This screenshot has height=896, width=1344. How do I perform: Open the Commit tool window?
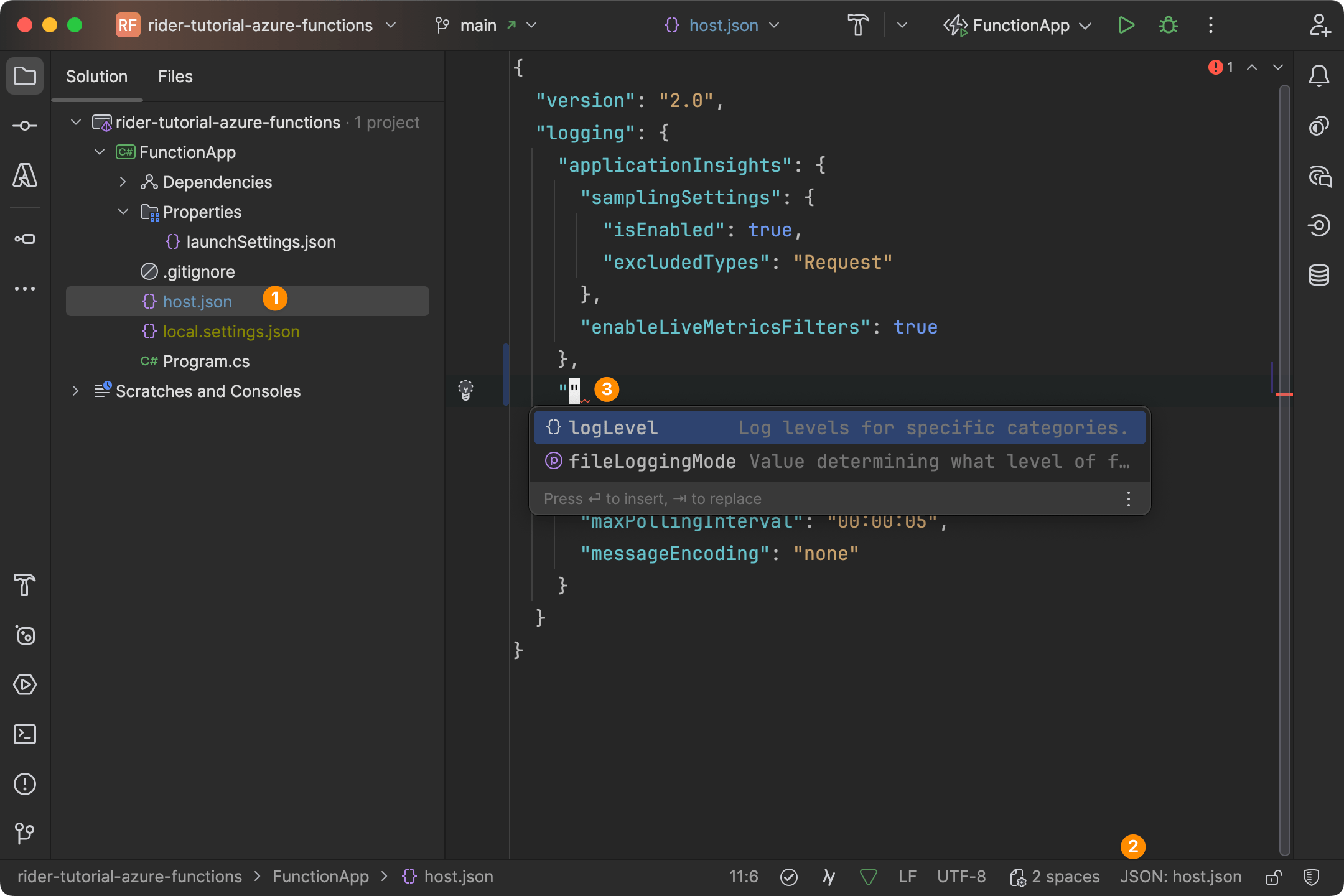pyautogui.click(x=25, y=125)
